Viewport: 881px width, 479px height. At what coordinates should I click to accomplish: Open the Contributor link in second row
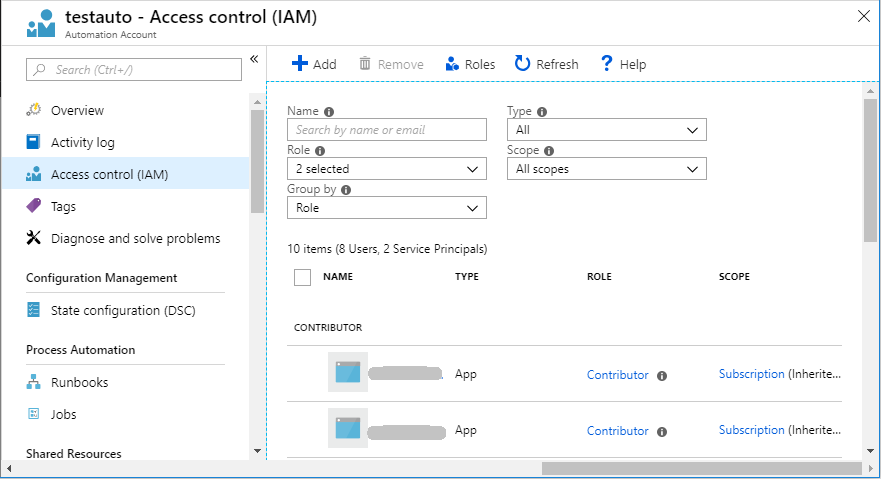click(617, 431)
